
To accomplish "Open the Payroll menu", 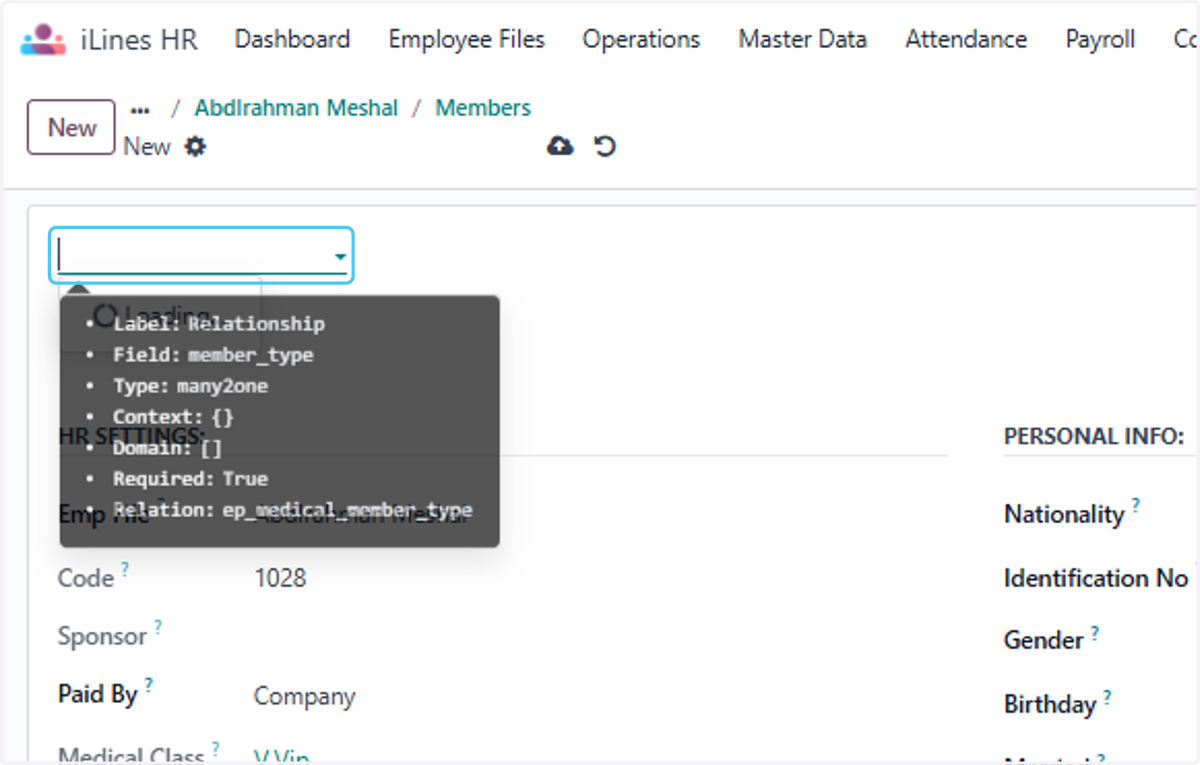I will pos(1100,39).
